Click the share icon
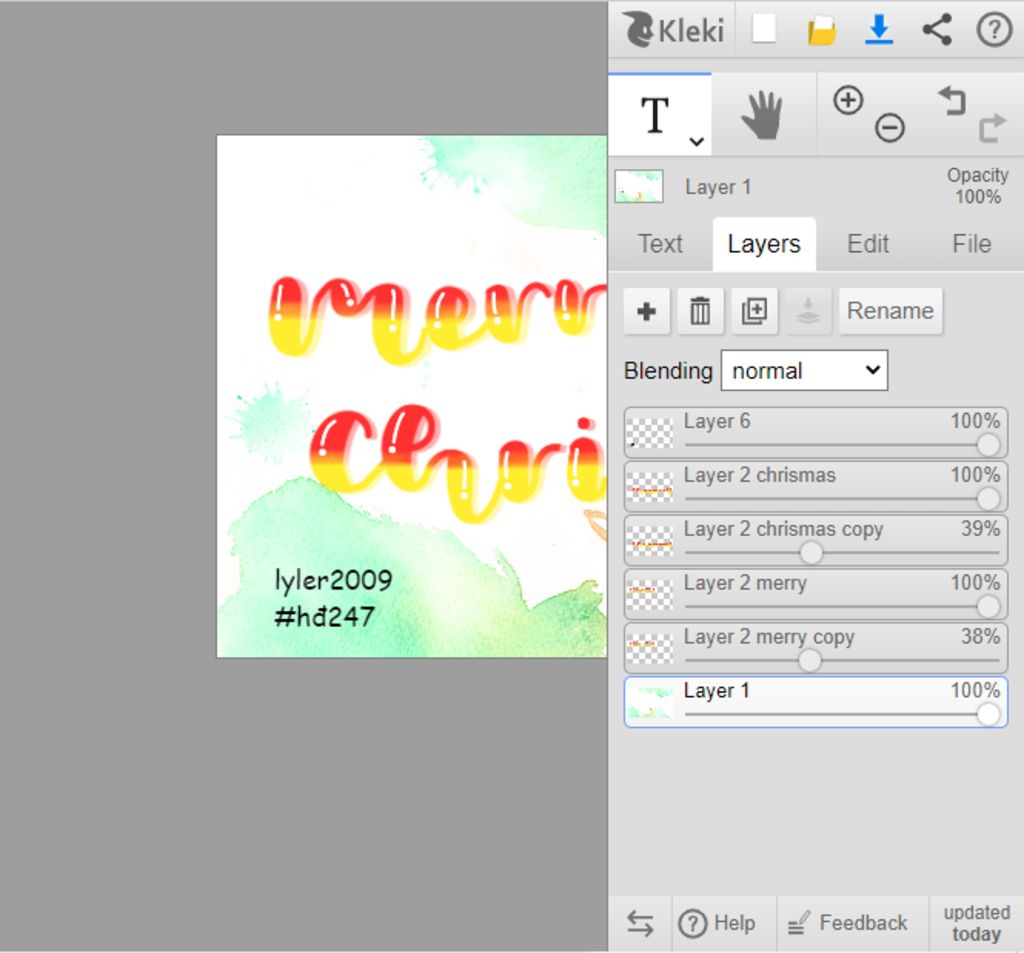The image size is (1024, 953). click(936, 30)
